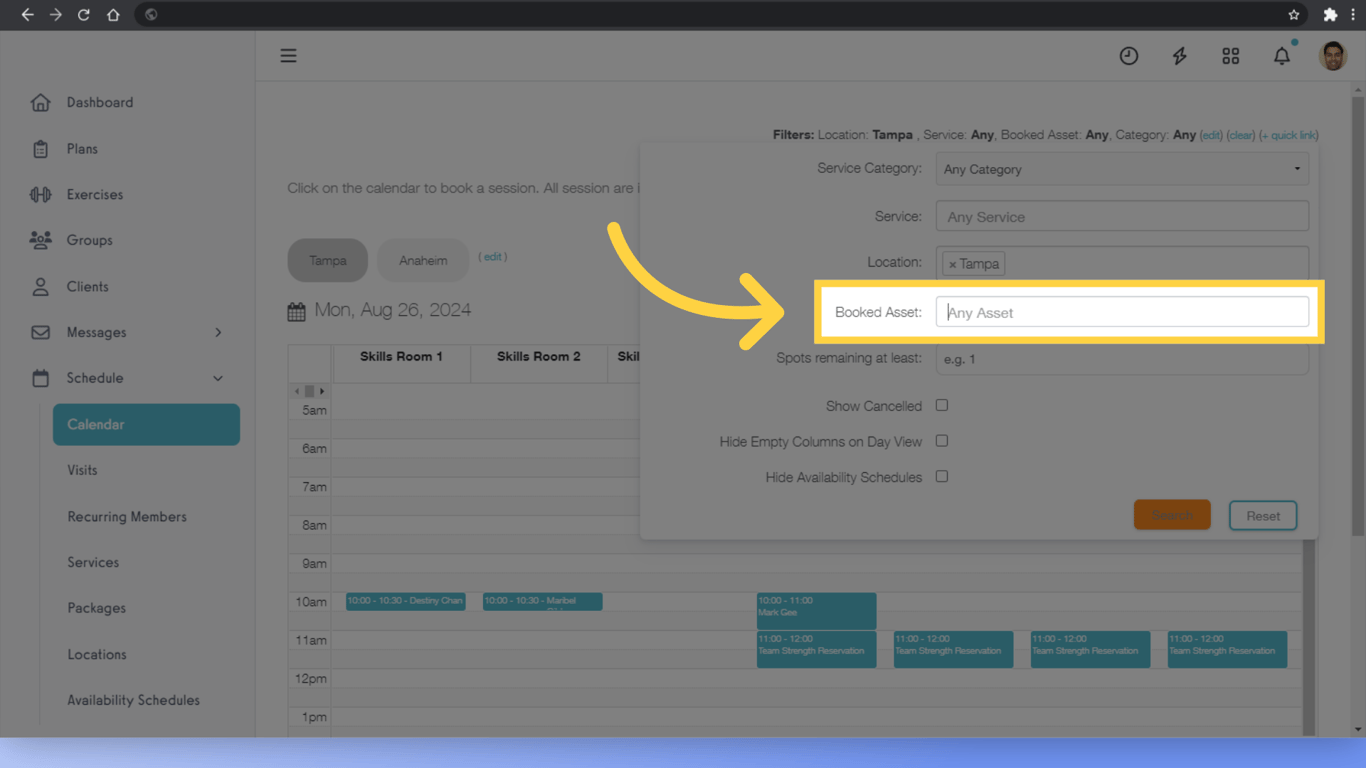1366x768 pixels.
Task: Open the notifications bell
Action: (x=1281, y=56)
